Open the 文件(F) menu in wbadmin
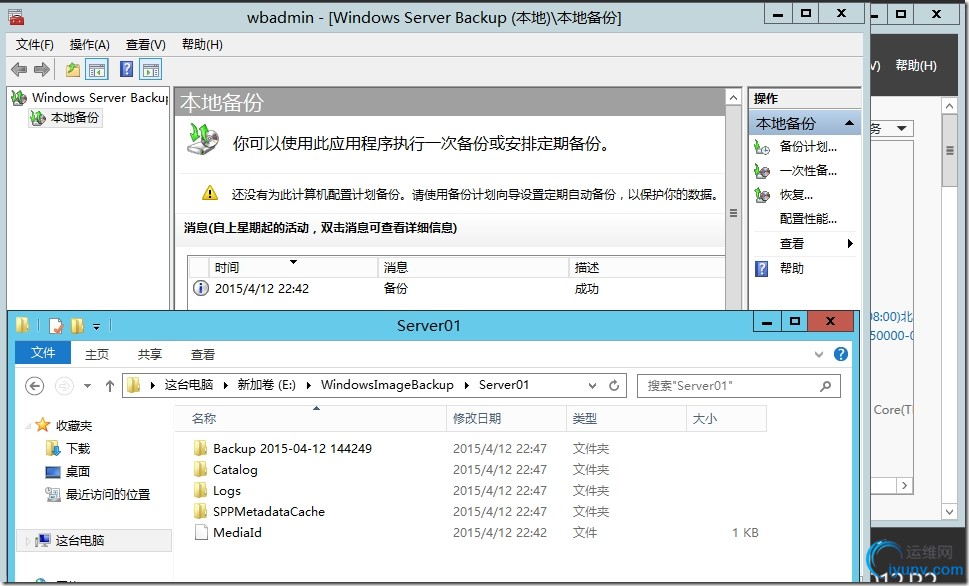 pyautogui.click(x=35, y=45)
